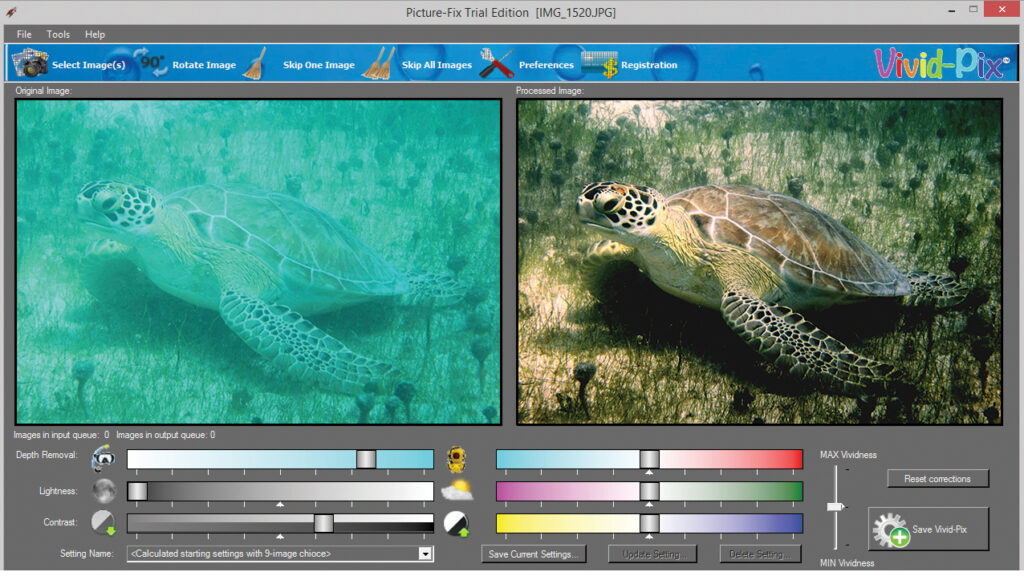Click the Select Image(s) camera icon
Screen dimensions: 1024x576
coord(29,64)
